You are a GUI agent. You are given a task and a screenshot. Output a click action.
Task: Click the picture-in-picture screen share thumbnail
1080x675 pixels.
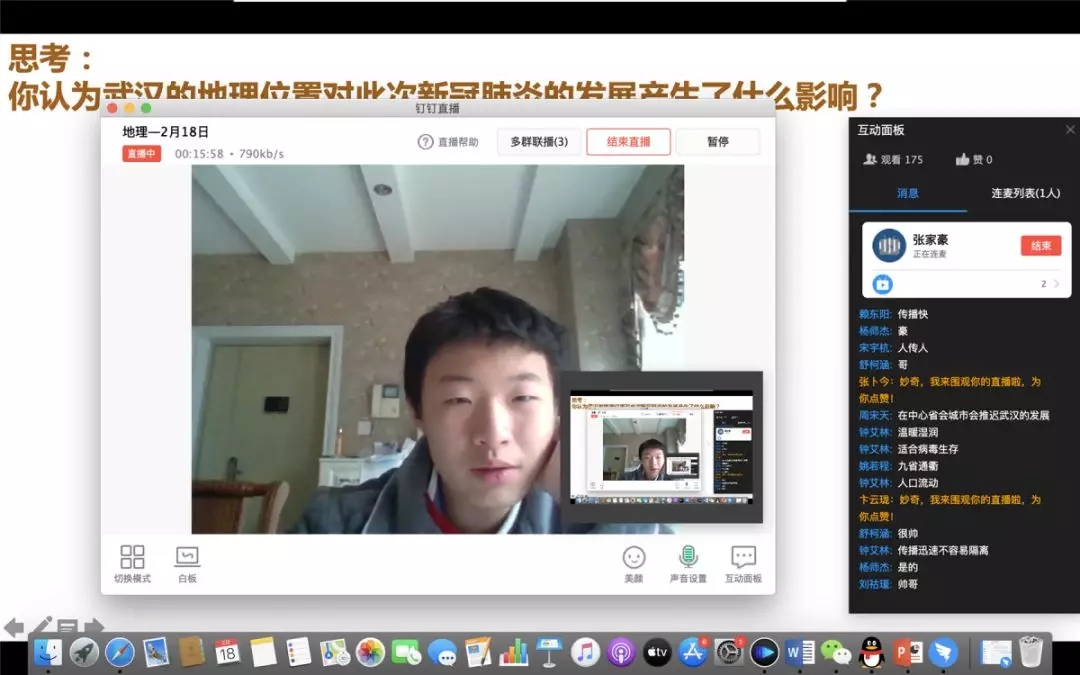pos(661,447)
